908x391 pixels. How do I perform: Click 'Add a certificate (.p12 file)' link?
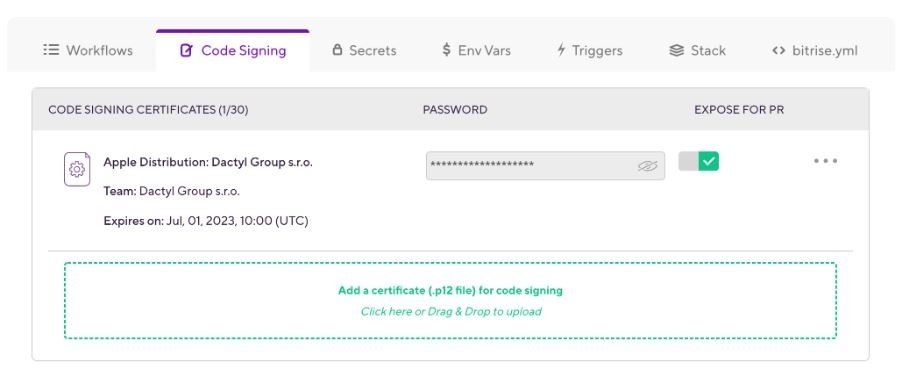450,290
